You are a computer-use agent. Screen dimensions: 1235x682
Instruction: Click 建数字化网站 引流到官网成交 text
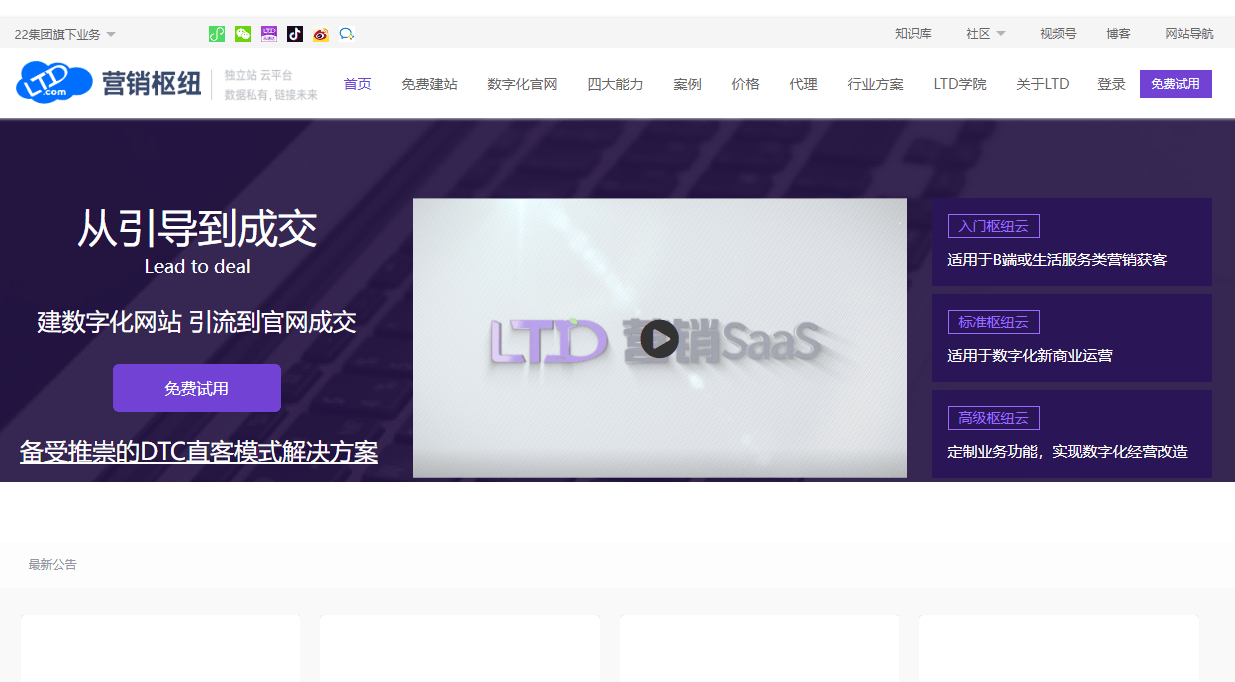coord(197,322)
